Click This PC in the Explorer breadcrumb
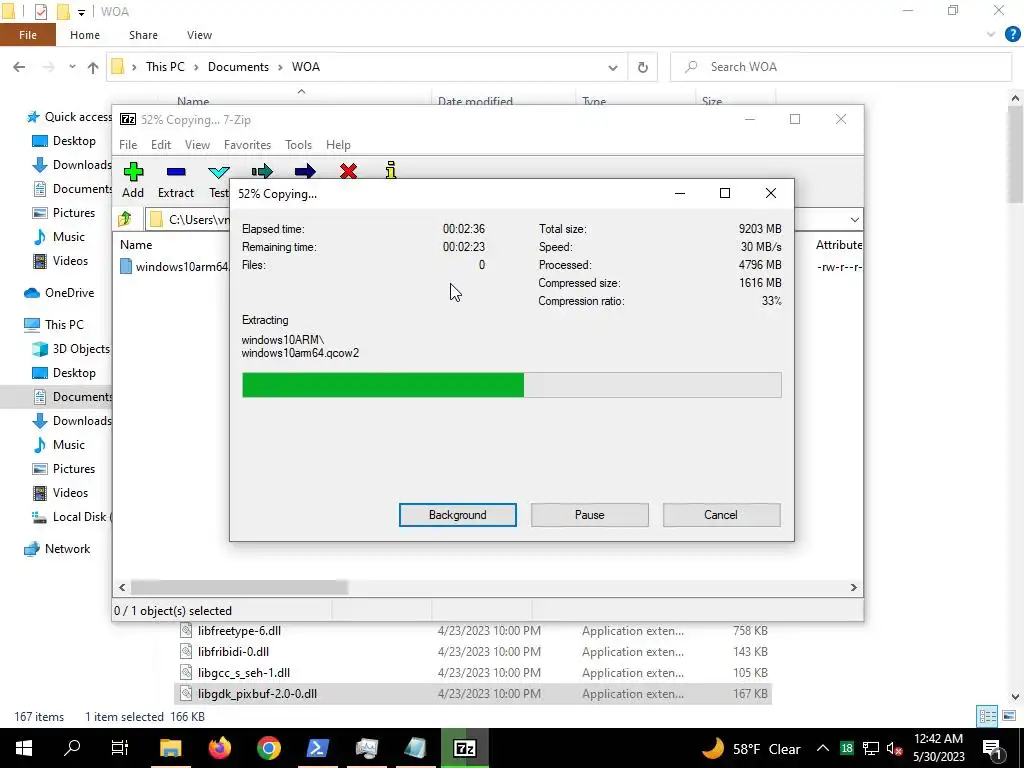The width and height of the screenshot is (1024, 768). (x=165, y=67)
